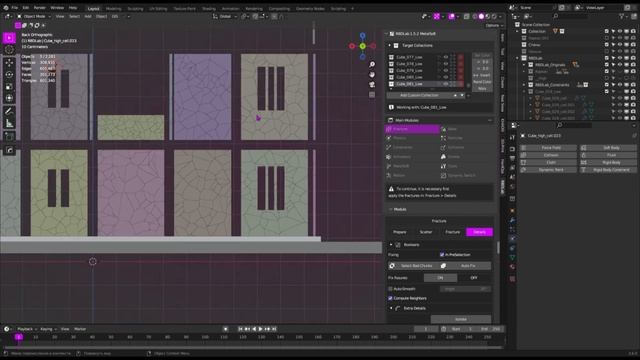This screenshot has width=640, height=360.
Task: Click the Rand Color button
Action: click(x=482, y=82)
